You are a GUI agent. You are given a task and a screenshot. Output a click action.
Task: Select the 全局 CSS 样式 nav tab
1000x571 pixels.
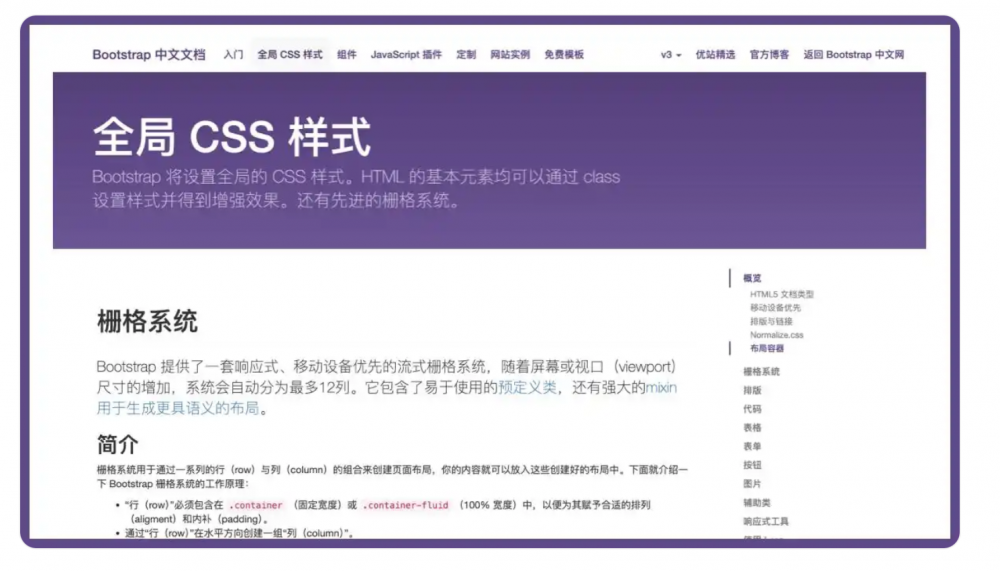coord(290,55)
